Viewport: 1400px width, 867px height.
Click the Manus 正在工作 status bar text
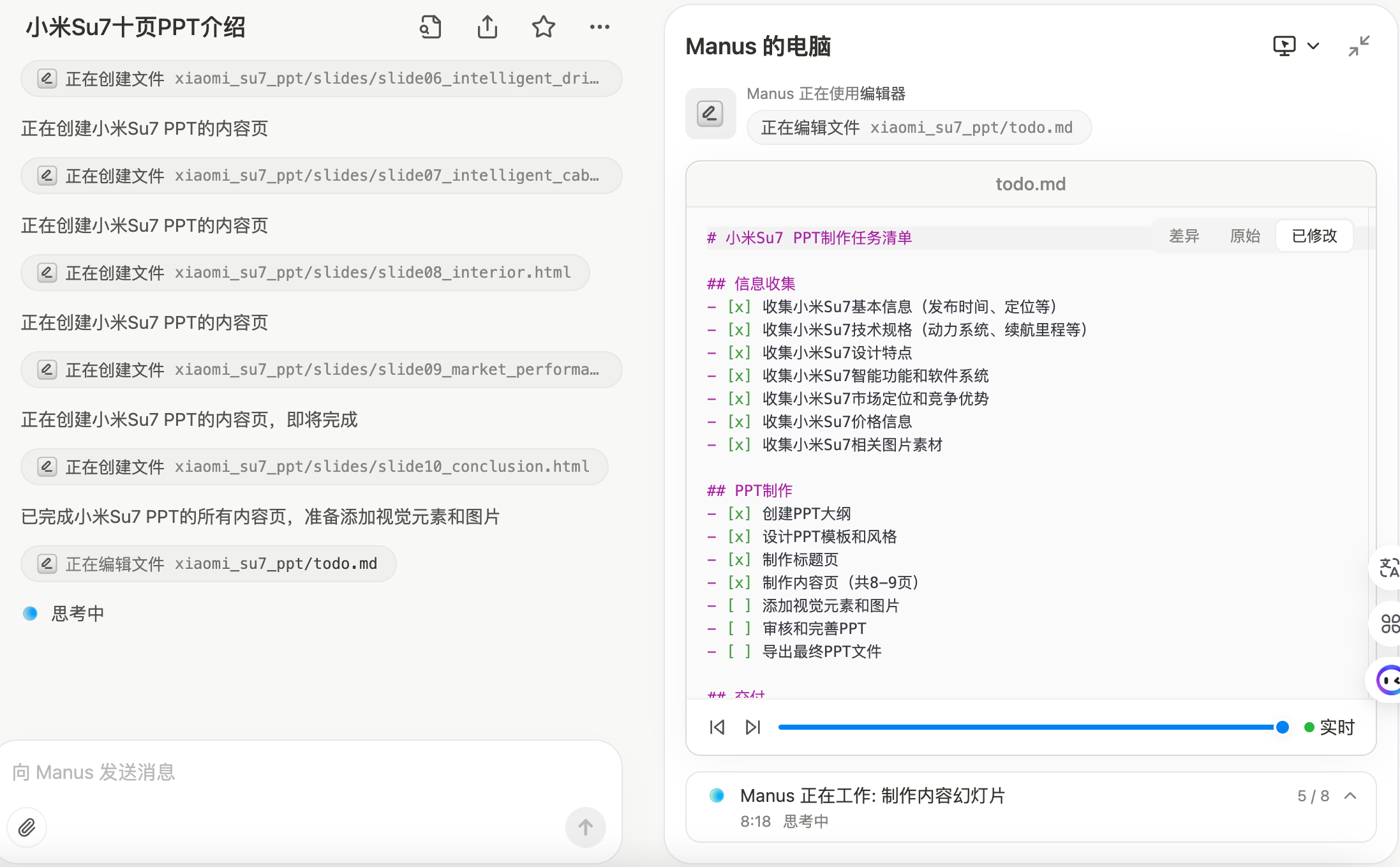point(872,795)
